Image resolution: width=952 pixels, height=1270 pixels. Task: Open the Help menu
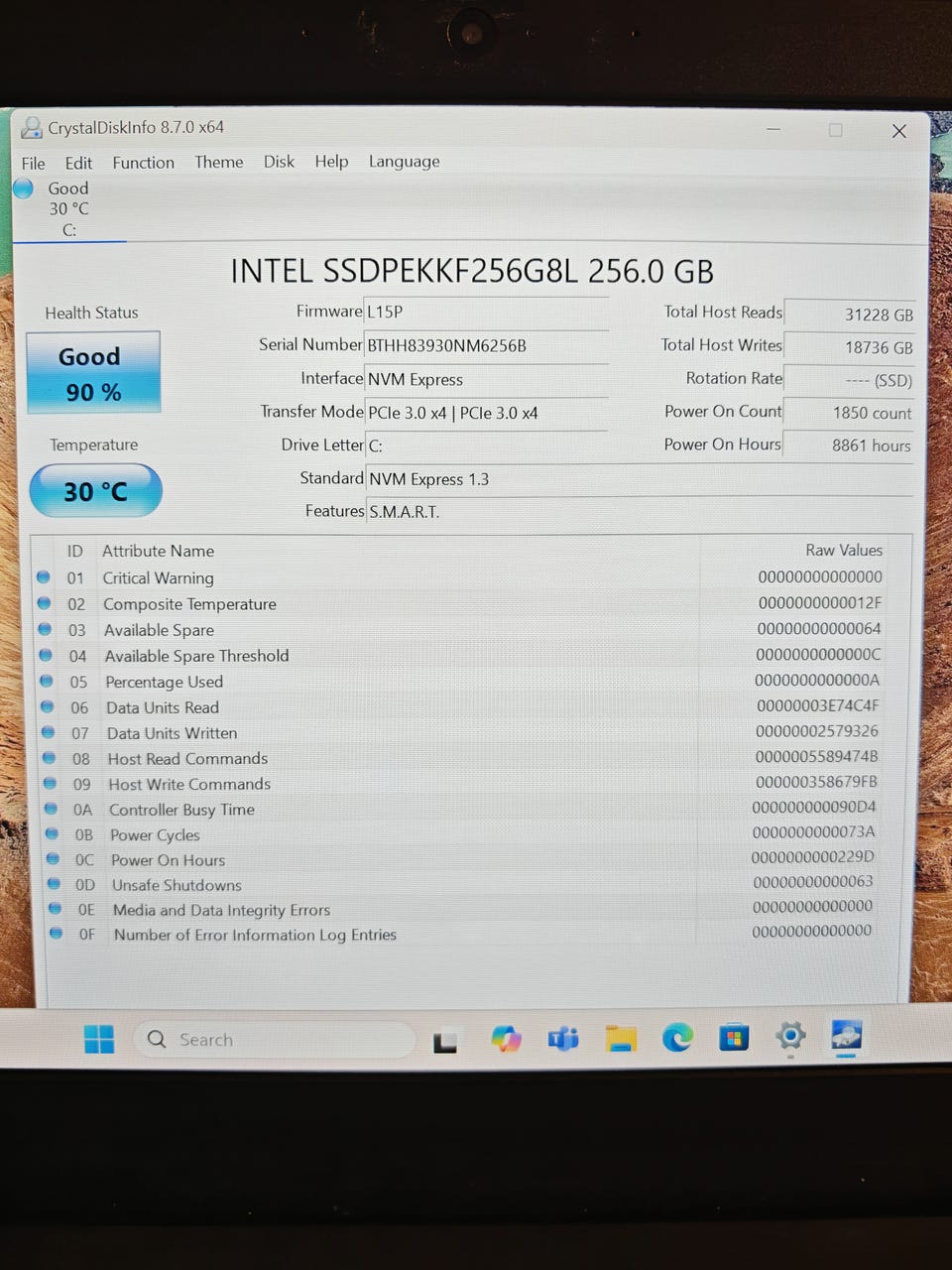pyautogui.click(x=331, y=161)
